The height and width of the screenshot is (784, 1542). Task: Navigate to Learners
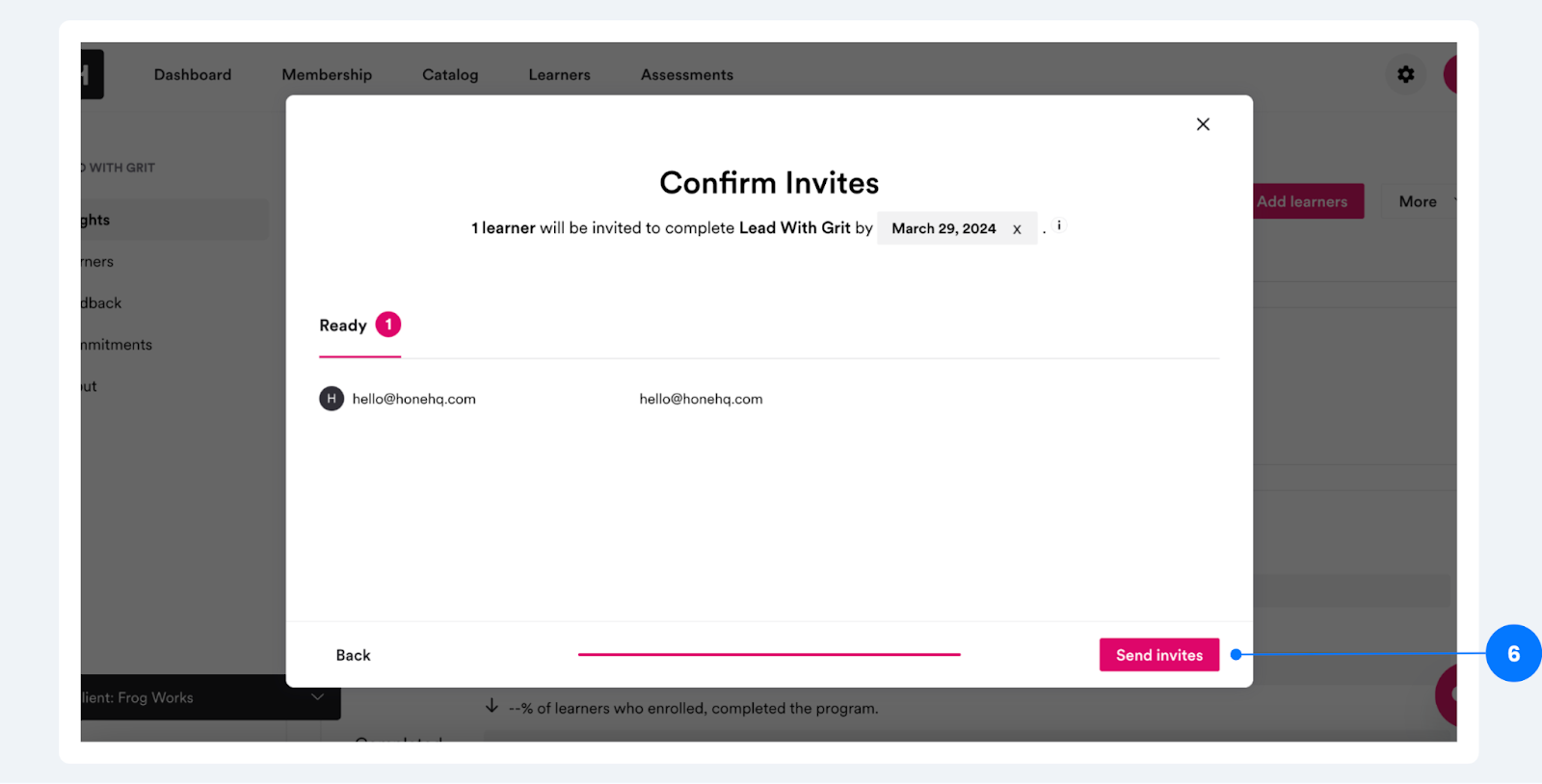click(x=559, y=74)
